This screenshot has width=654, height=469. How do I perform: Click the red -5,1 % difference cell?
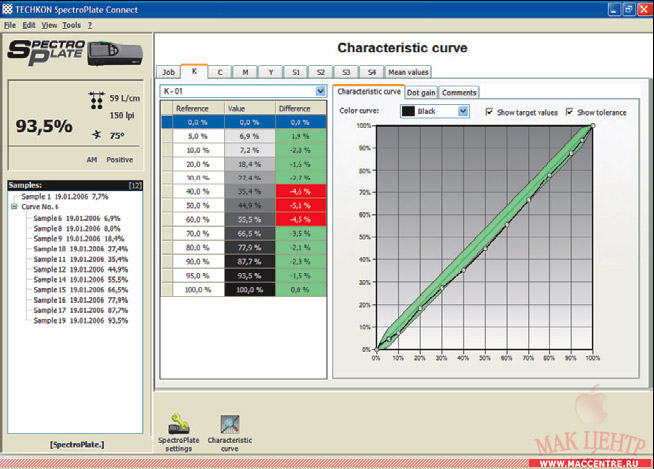(x=300, y=206)
